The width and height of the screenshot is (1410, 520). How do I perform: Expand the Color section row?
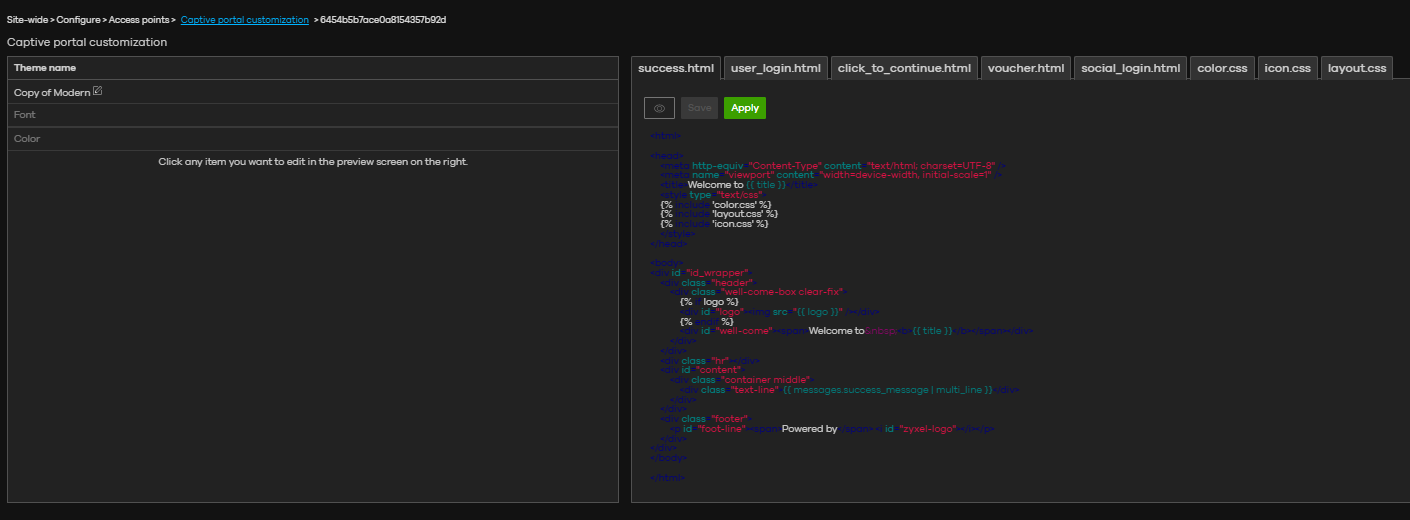27,139
